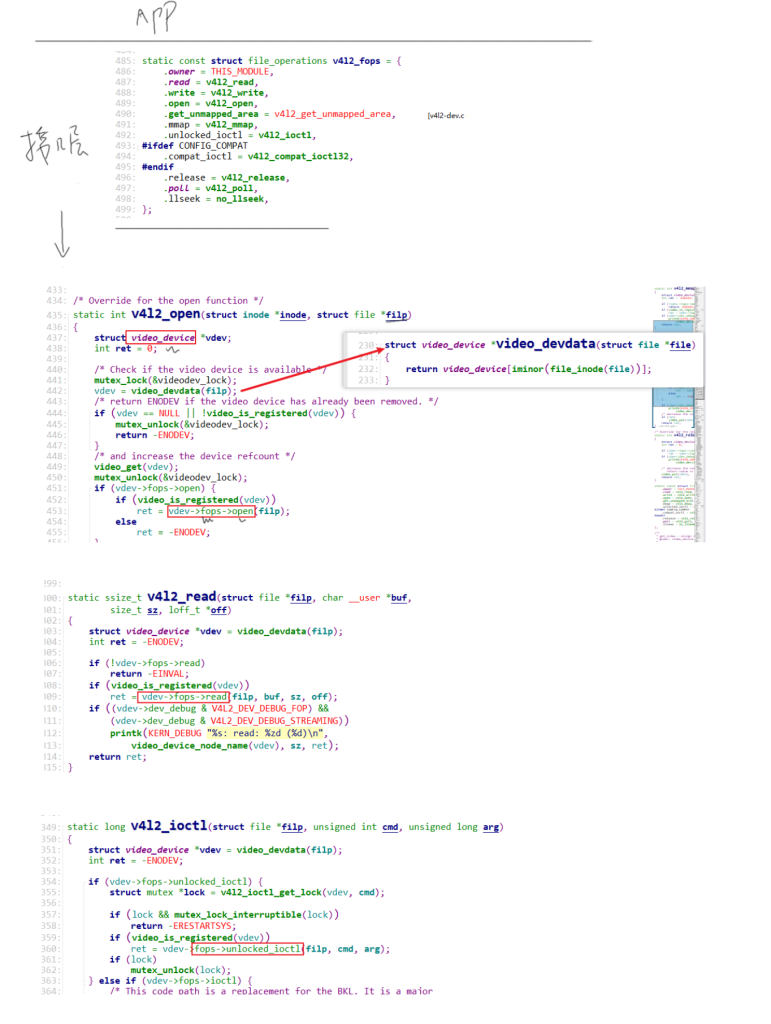771x1024 pixels.
Task: Click CONFIG_COMPAT after #ifdef
Action: pos(213,146)
